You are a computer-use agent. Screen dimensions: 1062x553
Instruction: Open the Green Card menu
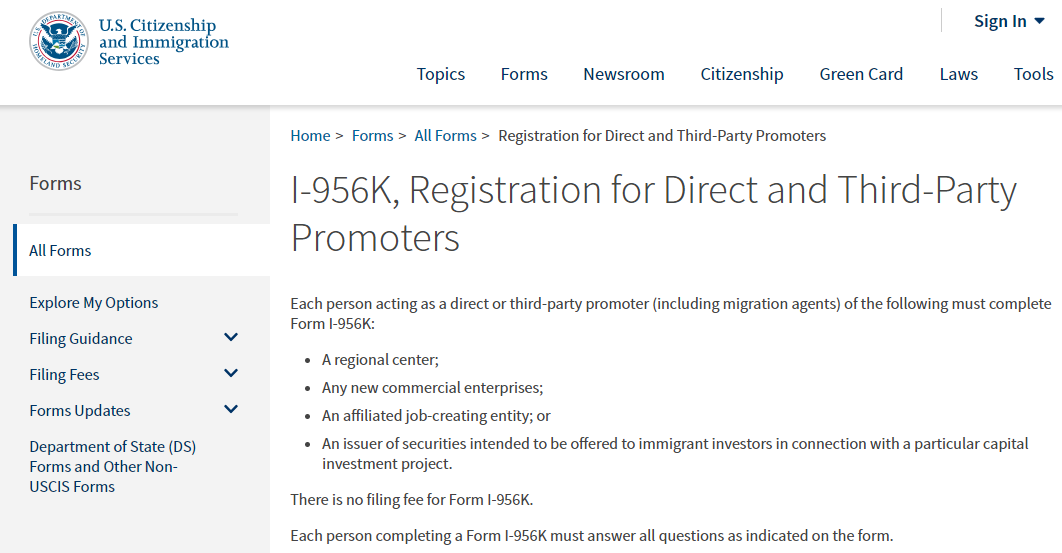point(862,74)
